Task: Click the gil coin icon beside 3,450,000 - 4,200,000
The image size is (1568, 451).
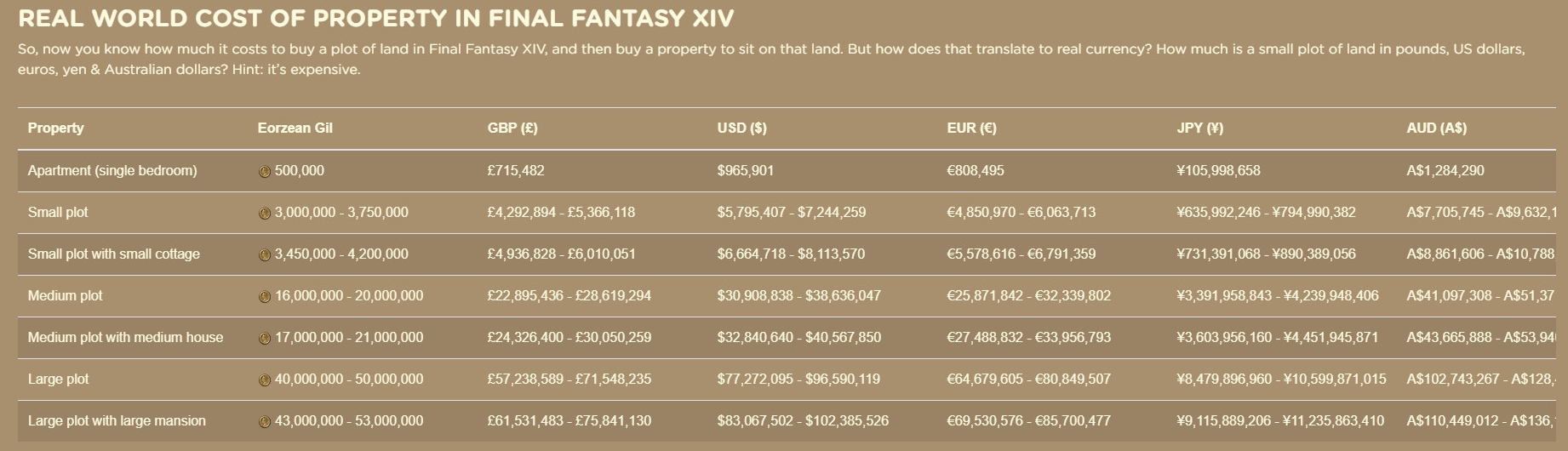Action: (264, 254)
